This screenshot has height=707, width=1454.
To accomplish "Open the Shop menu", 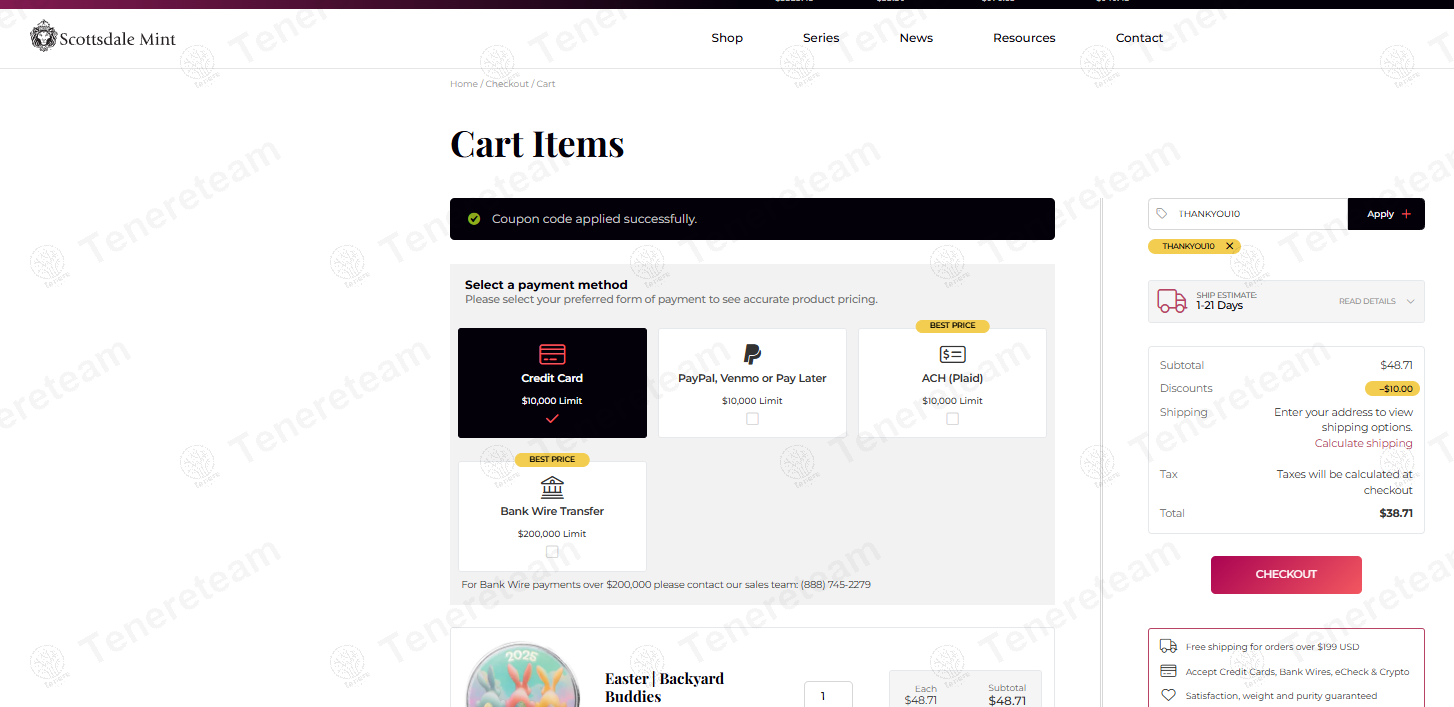I will click(x=727, y=38).
